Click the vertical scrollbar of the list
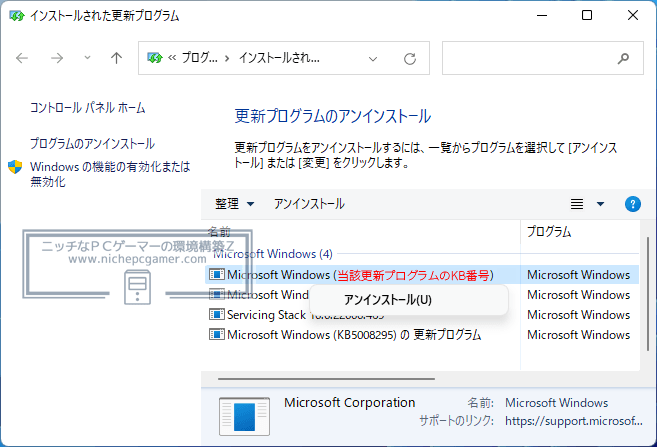 [x=649, y=293]
